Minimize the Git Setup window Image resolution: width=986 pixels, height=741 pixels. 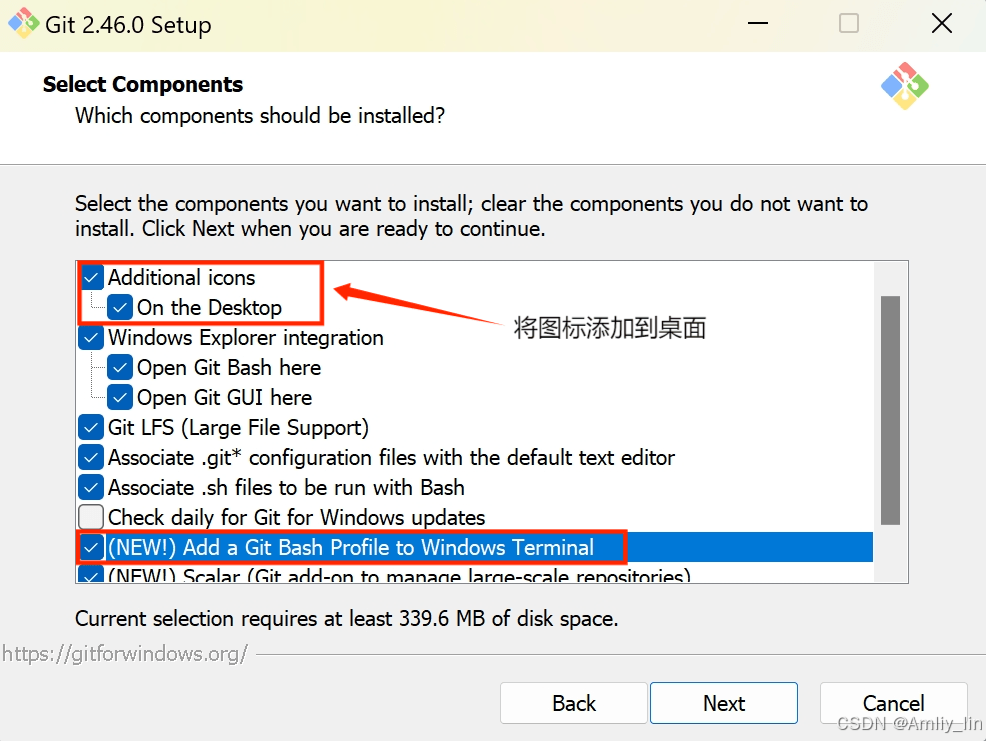[x=758, y=24]
